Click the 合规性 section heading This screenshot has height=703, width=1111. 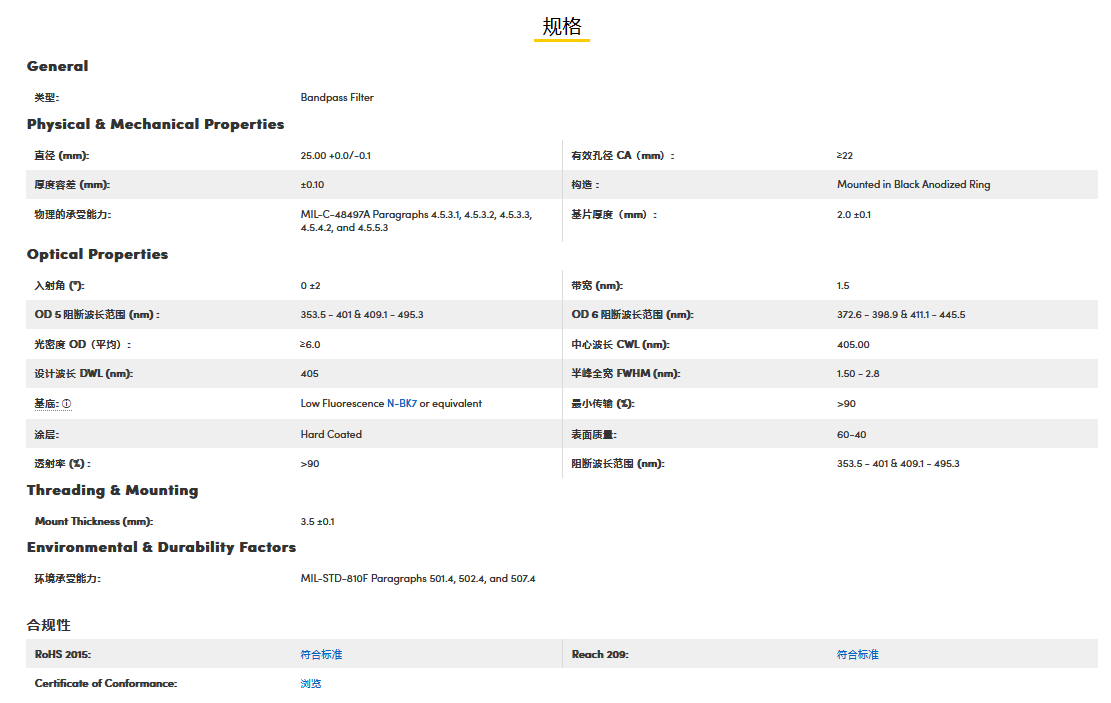point(49,625)
